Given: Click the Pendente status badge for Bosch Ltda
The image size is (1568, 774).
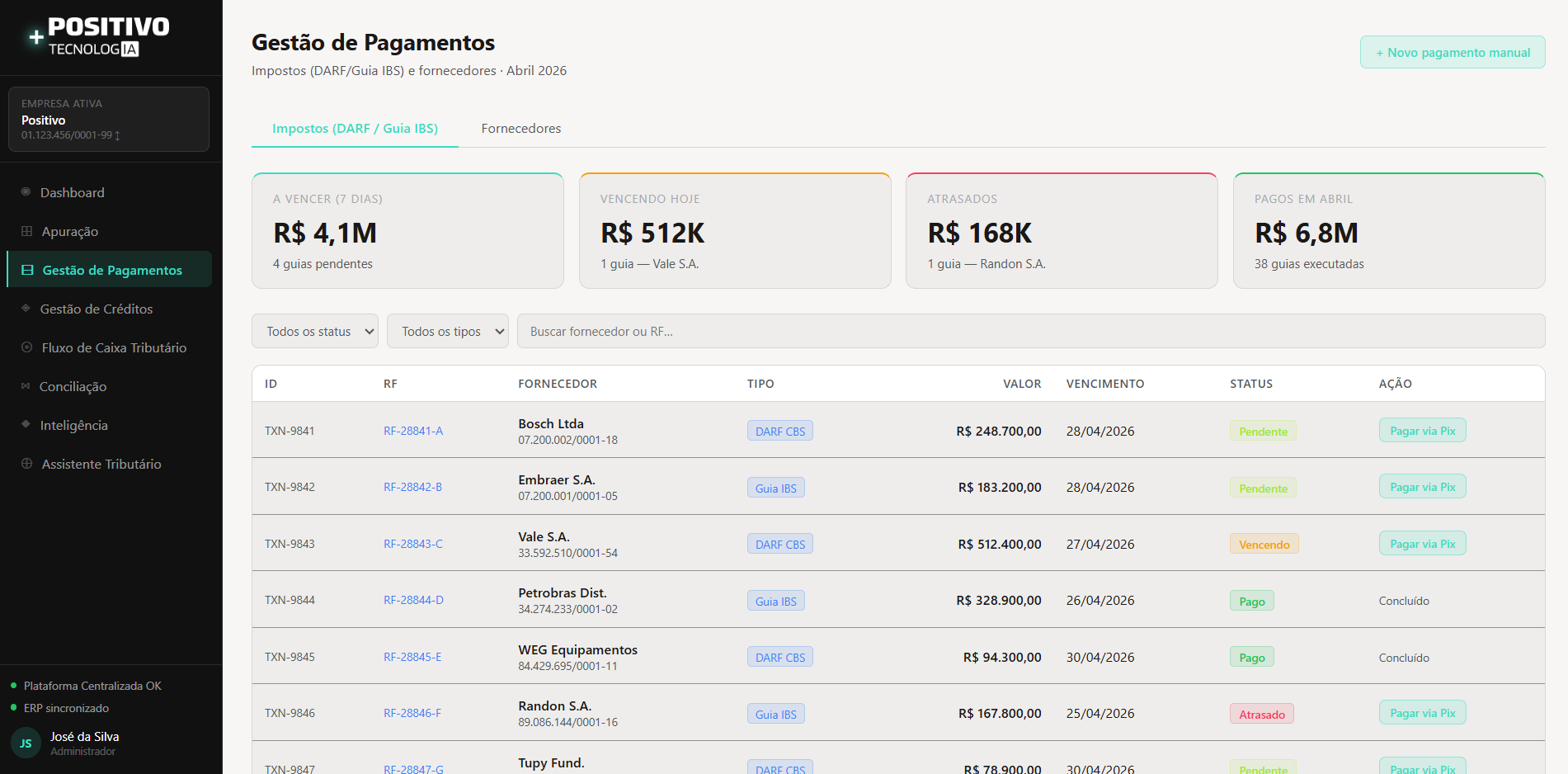Looking at the screenshot, I should (1263, 431).
